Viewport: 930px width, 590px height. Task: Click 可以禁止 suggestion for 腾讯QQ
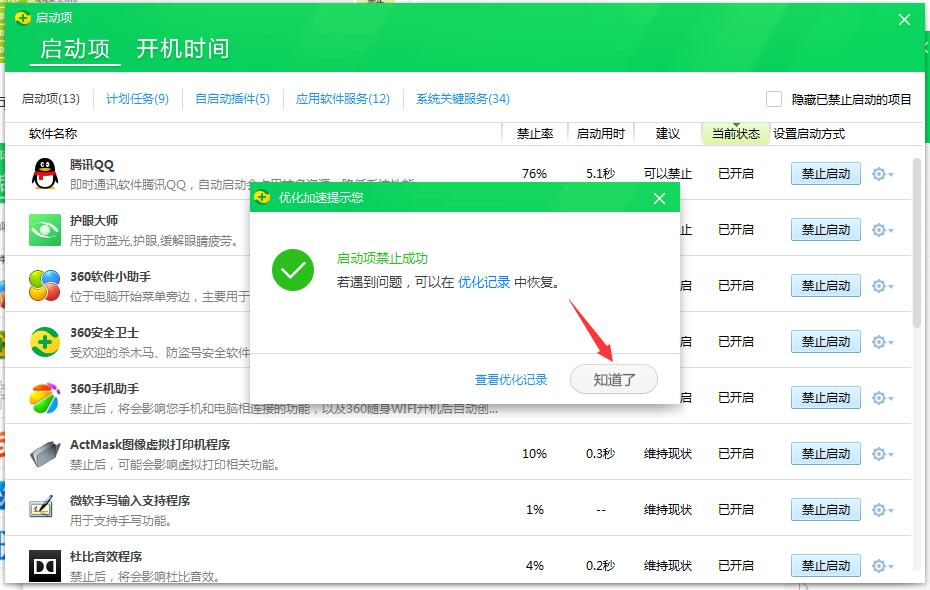[668, 174]
